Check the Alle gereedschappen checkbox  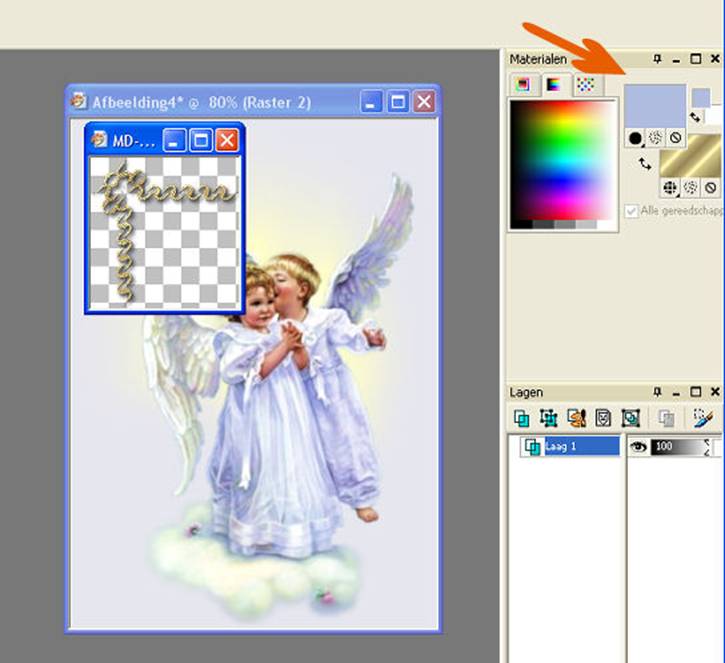[x=631, y=211]
